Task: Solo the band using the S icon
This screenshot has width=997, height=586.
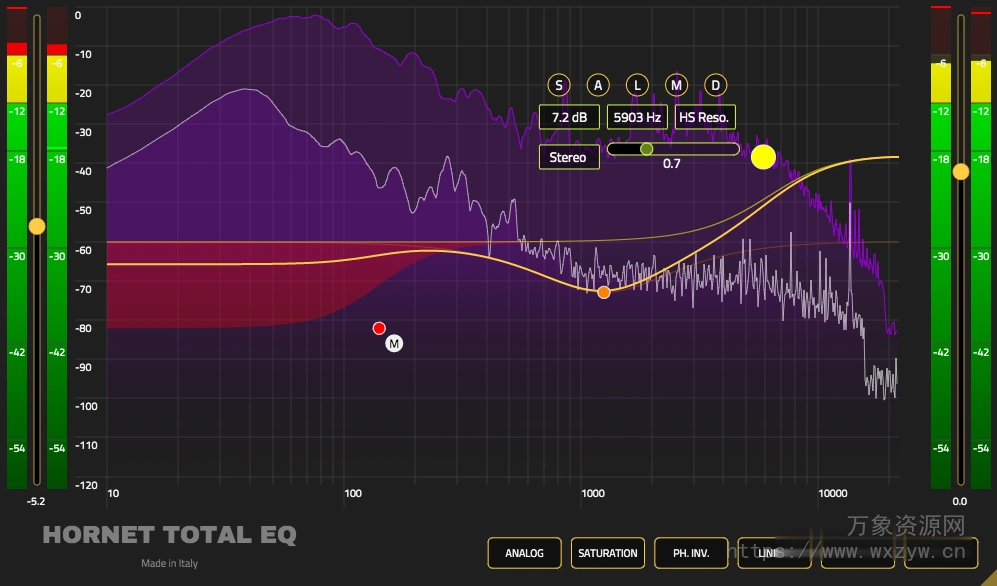Action: pyautogui.click(x=558, y=85)
